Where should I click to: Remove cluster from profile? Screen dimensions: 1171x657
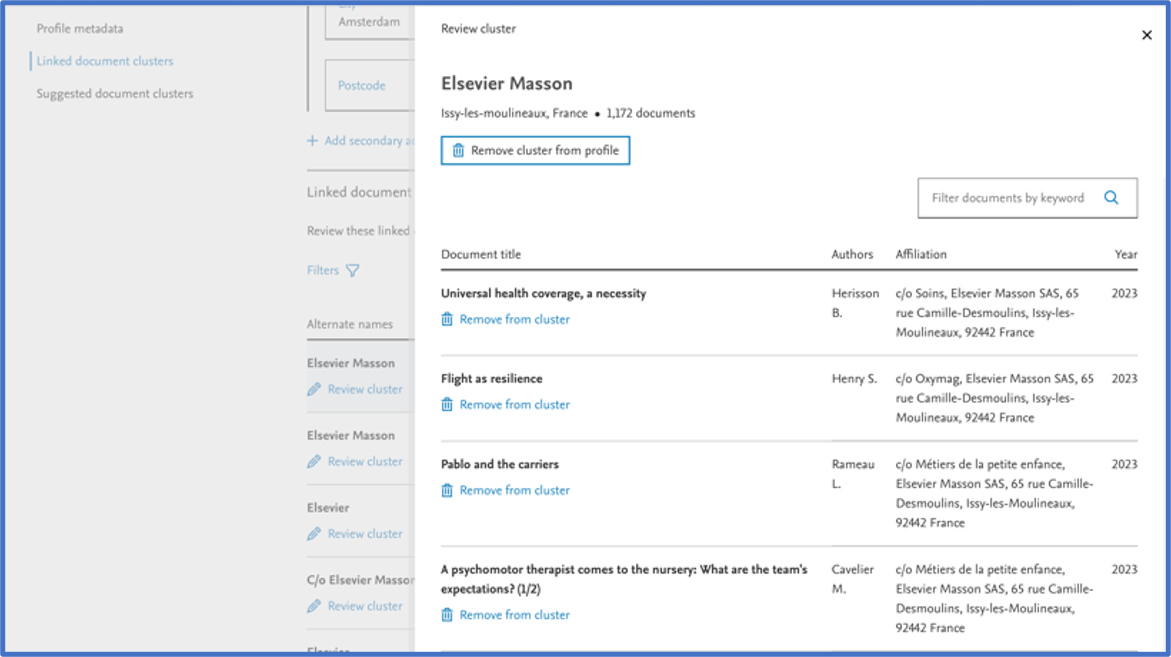tap(535, 151)
